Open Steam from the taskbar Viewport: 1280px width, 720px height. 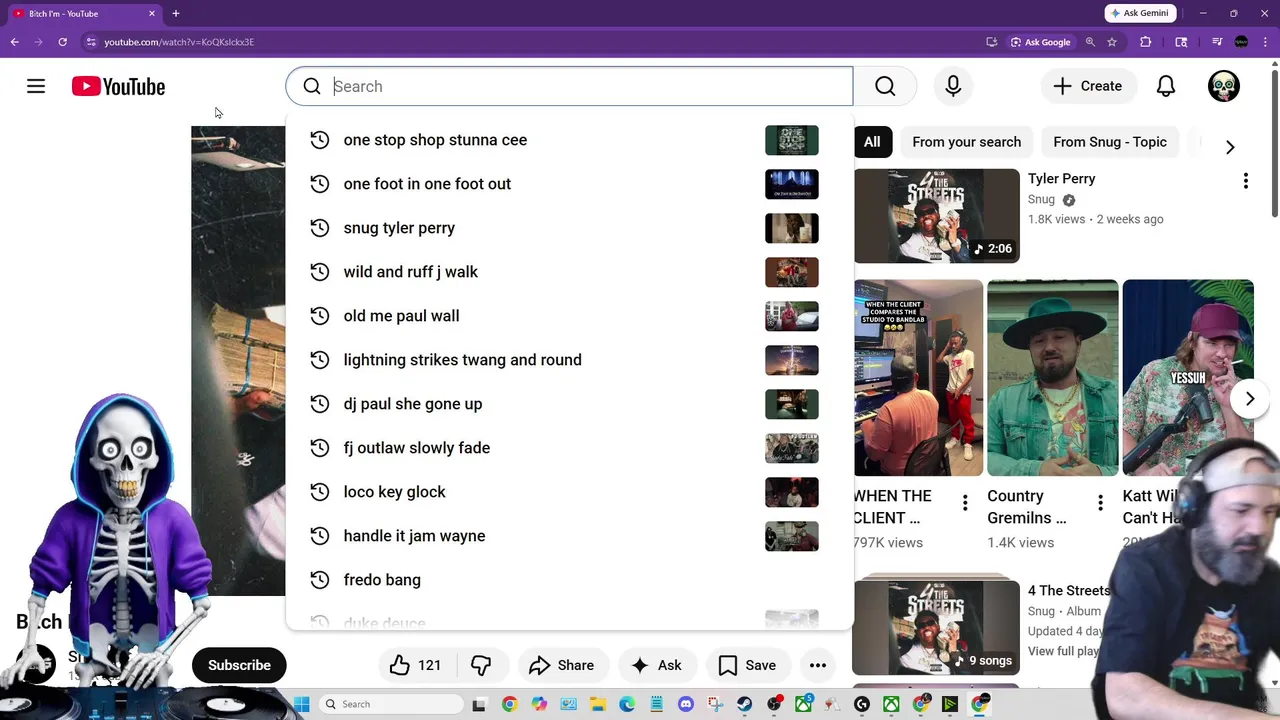[745, 704]
